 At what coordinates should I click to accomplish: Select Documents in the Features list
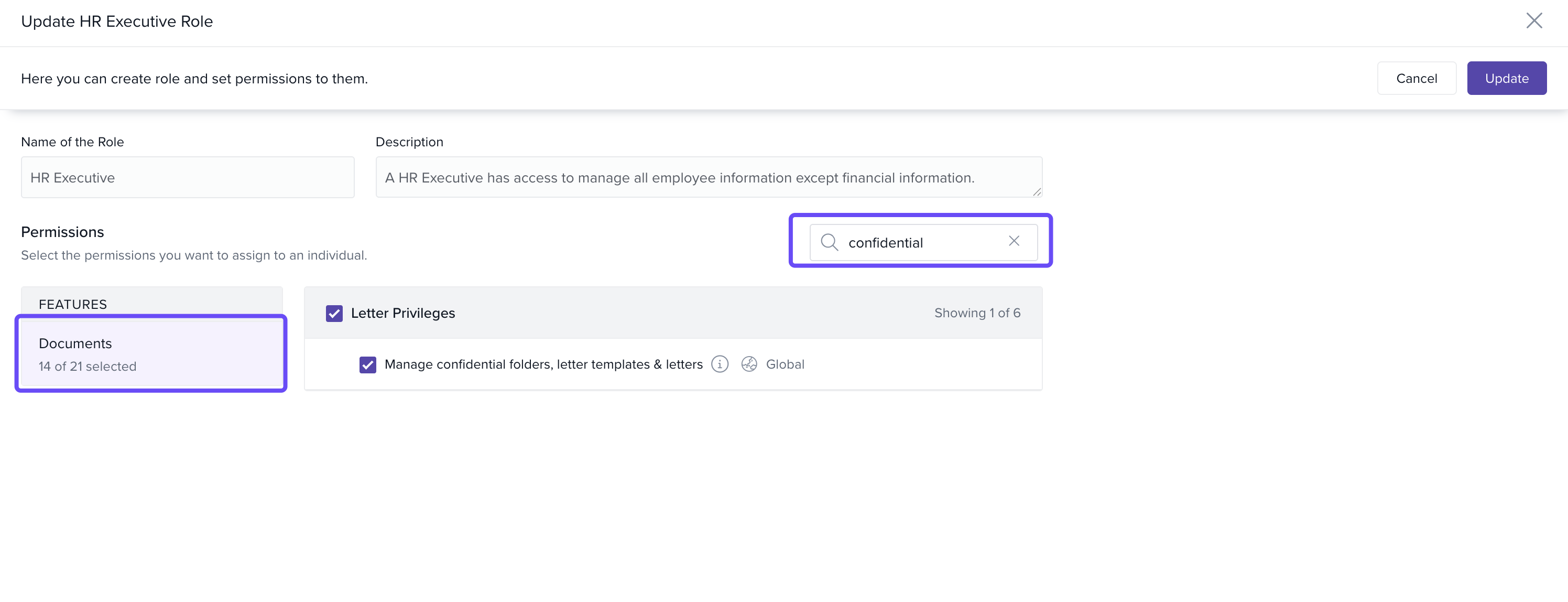151,353
